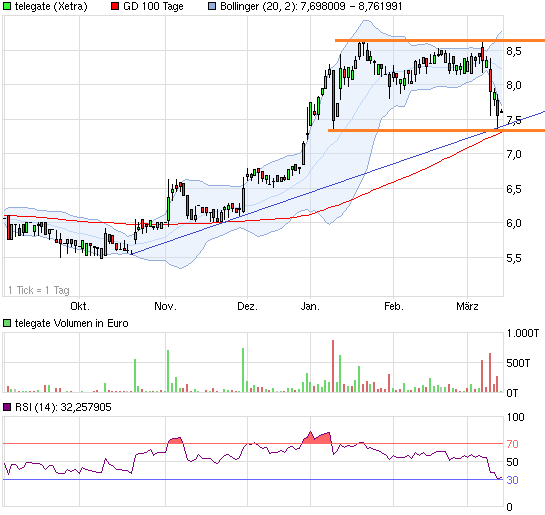The width and height of the screenshot is (545, 515).
Task: Click the 6,5 price axis label
Action: tap(514, 189)
